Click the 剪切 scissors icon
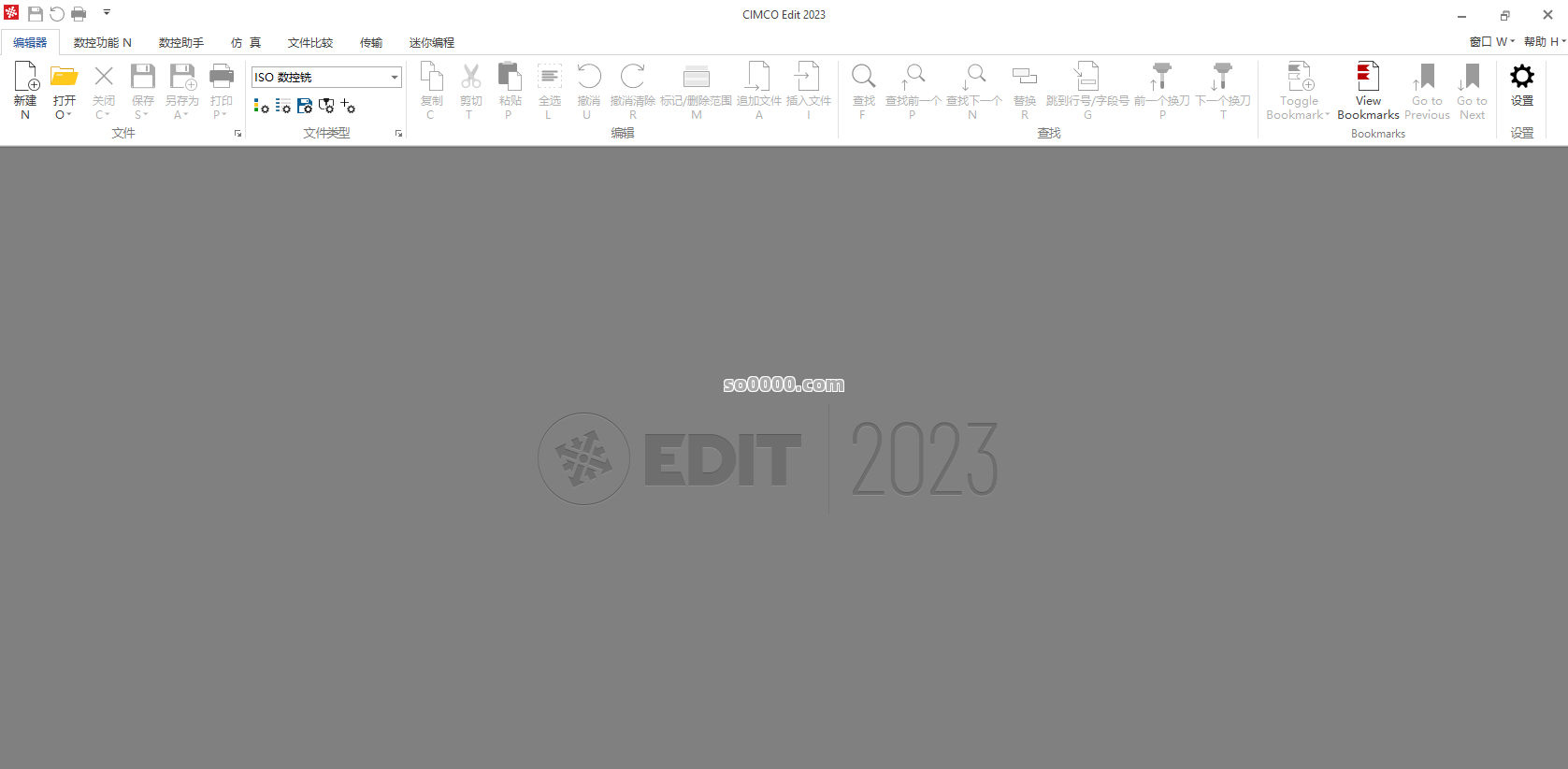This screenshot has width=1568, height=769. 470,77
